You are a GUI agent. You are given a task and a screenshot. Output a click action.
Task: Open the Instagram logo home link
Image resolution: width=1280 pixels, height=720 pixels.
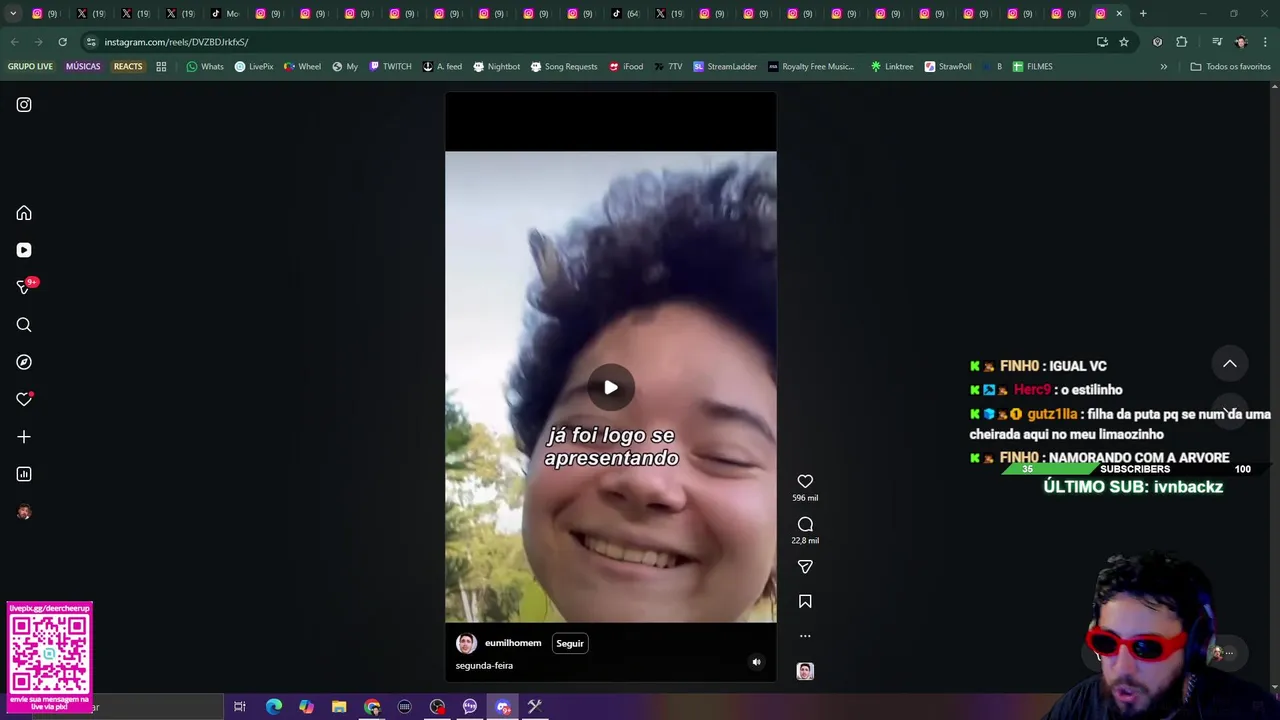pos(24,105)
